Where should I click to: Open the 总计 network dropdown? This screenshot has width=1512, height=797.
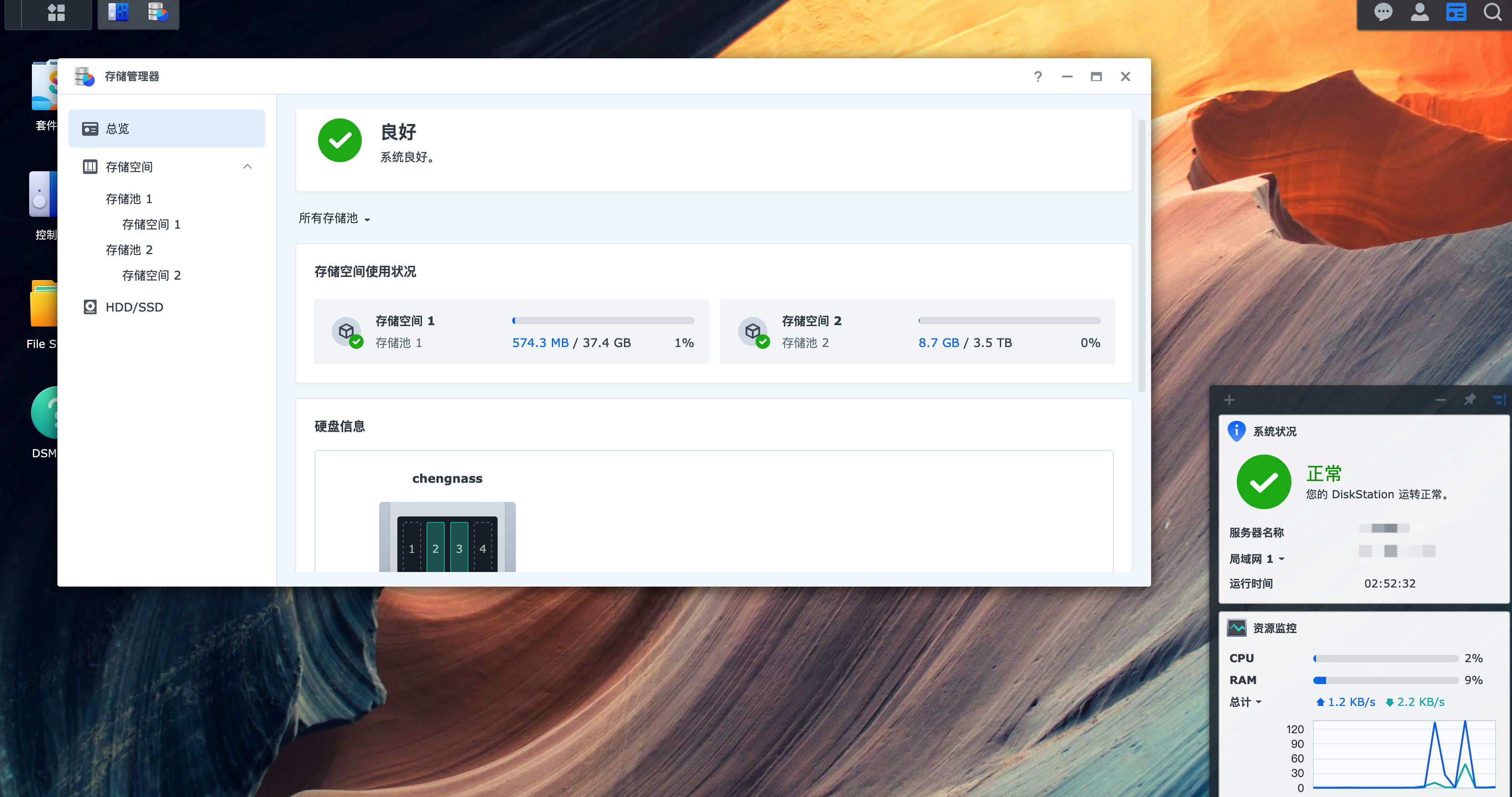tap(1245, 702)
